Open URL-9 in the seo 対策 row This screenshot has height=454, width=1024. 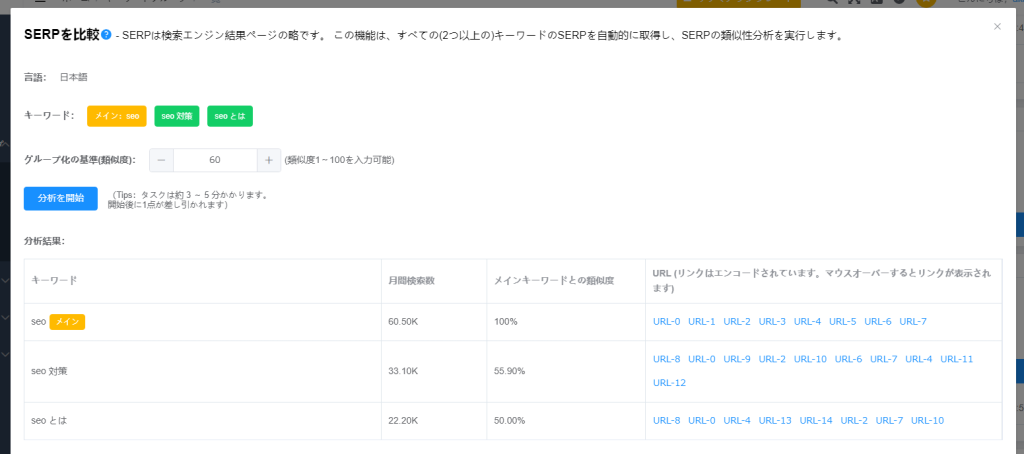[737, 359]
